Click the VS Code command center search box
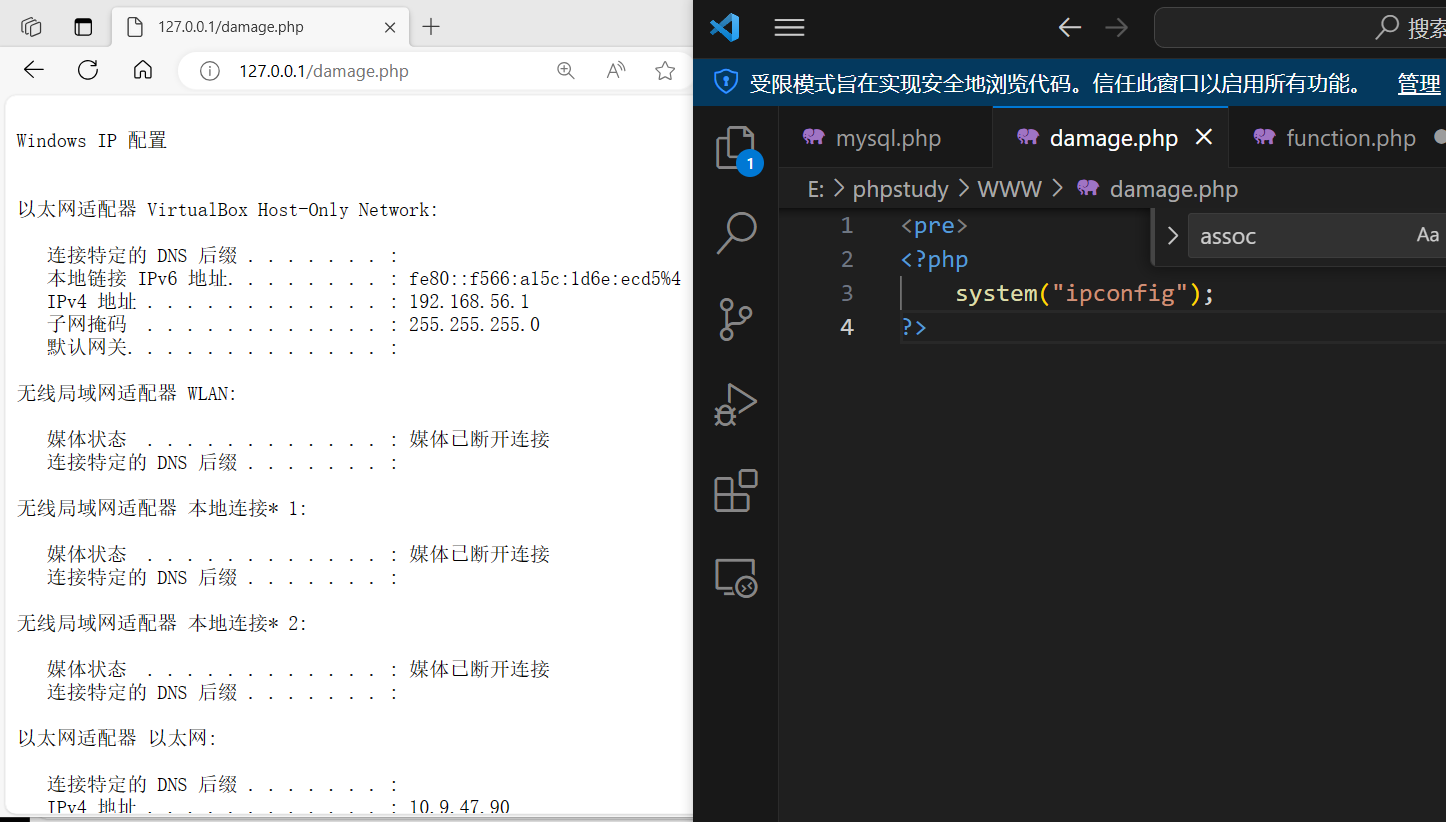The height and width of the screenshot is (822, 1446). tap(1300, 28)
